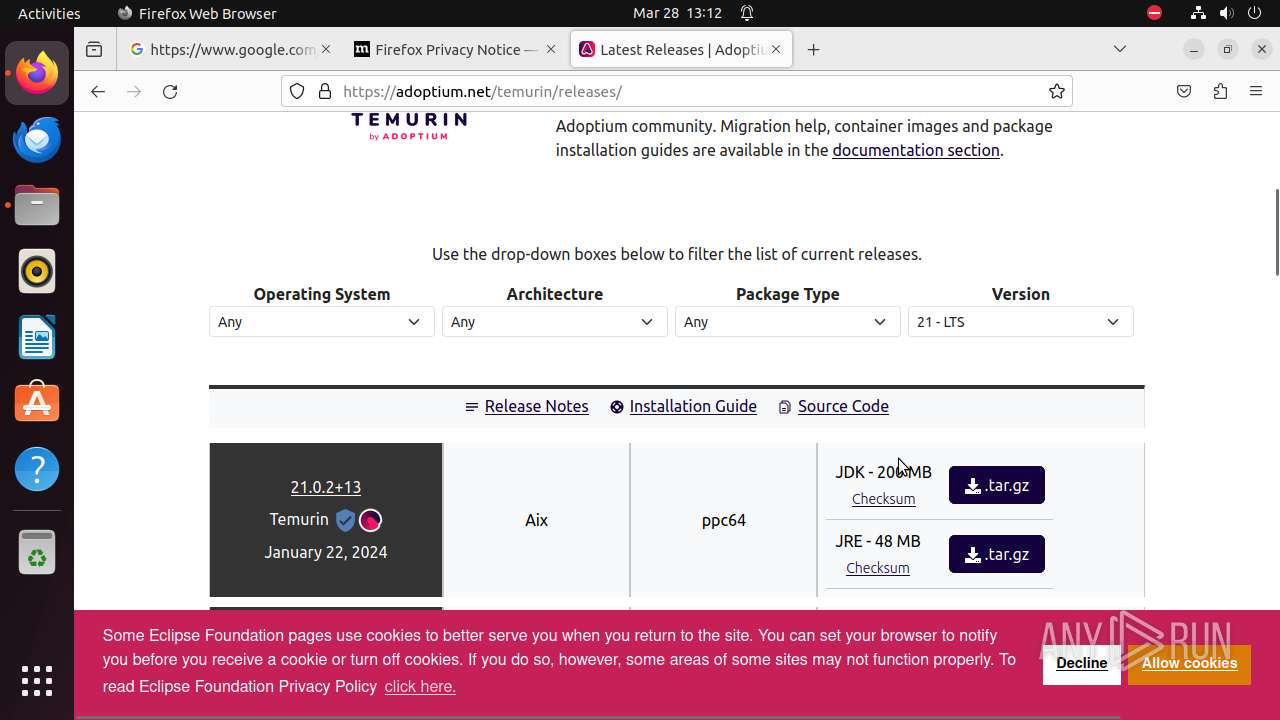Open the Files manager dock icon
This screenshot has width=1280, height=720.
[x=37, y=205]
